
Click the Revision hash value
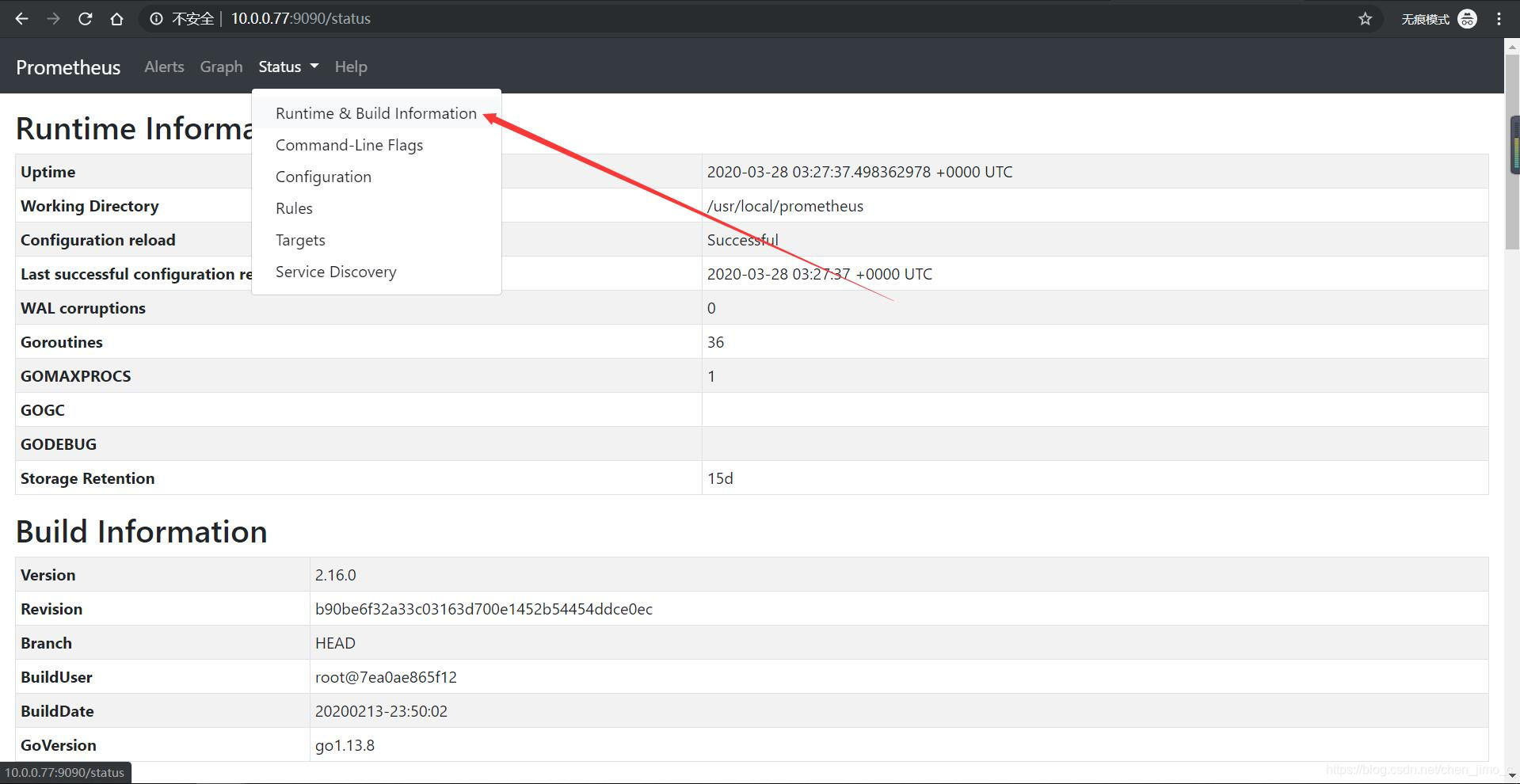pyautogui.click(x=484, y=609)
